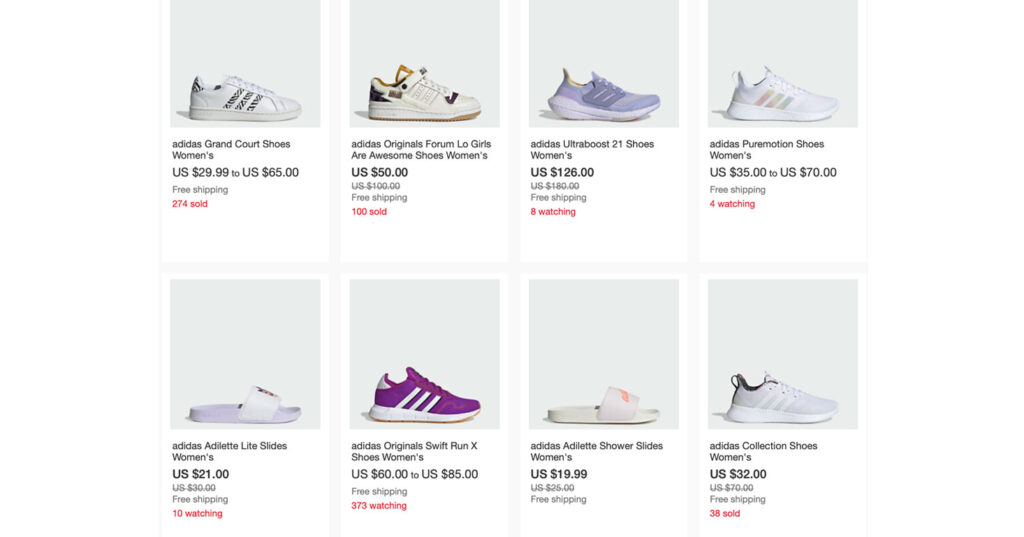Click the US $50.00 Forum Lo price

point(379,172)
